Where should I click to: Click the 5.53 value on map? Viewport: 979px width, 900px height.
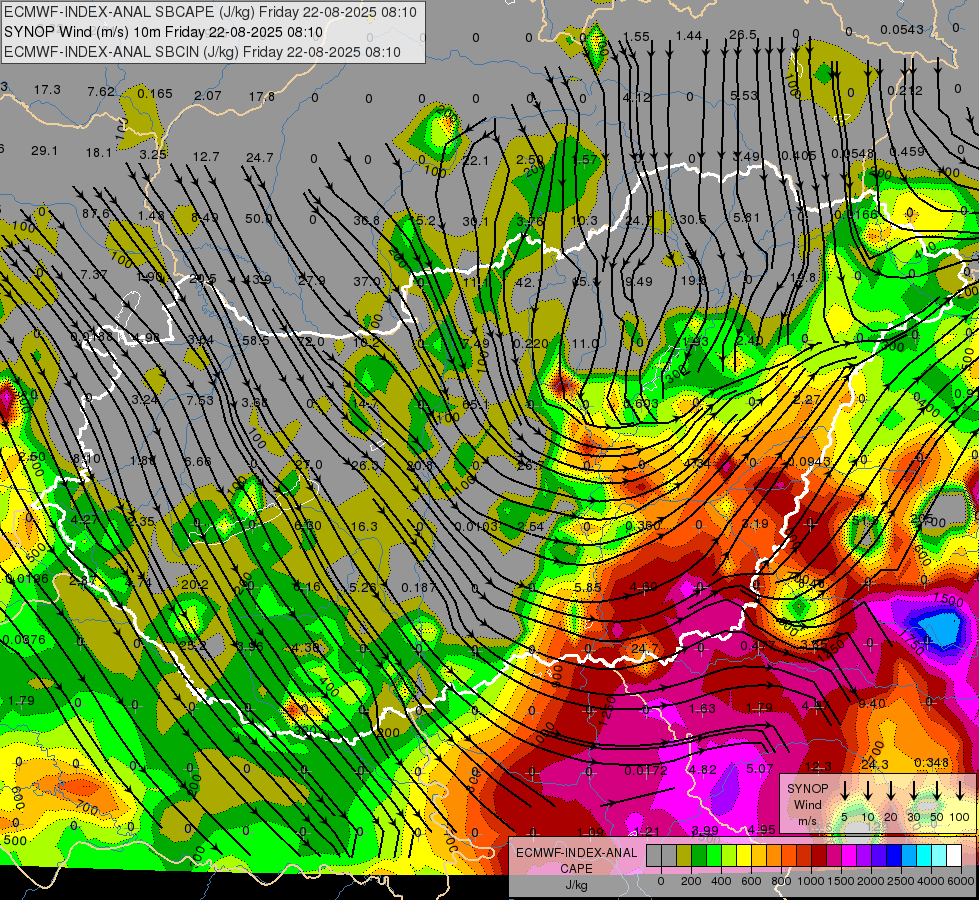click(744, 96)
